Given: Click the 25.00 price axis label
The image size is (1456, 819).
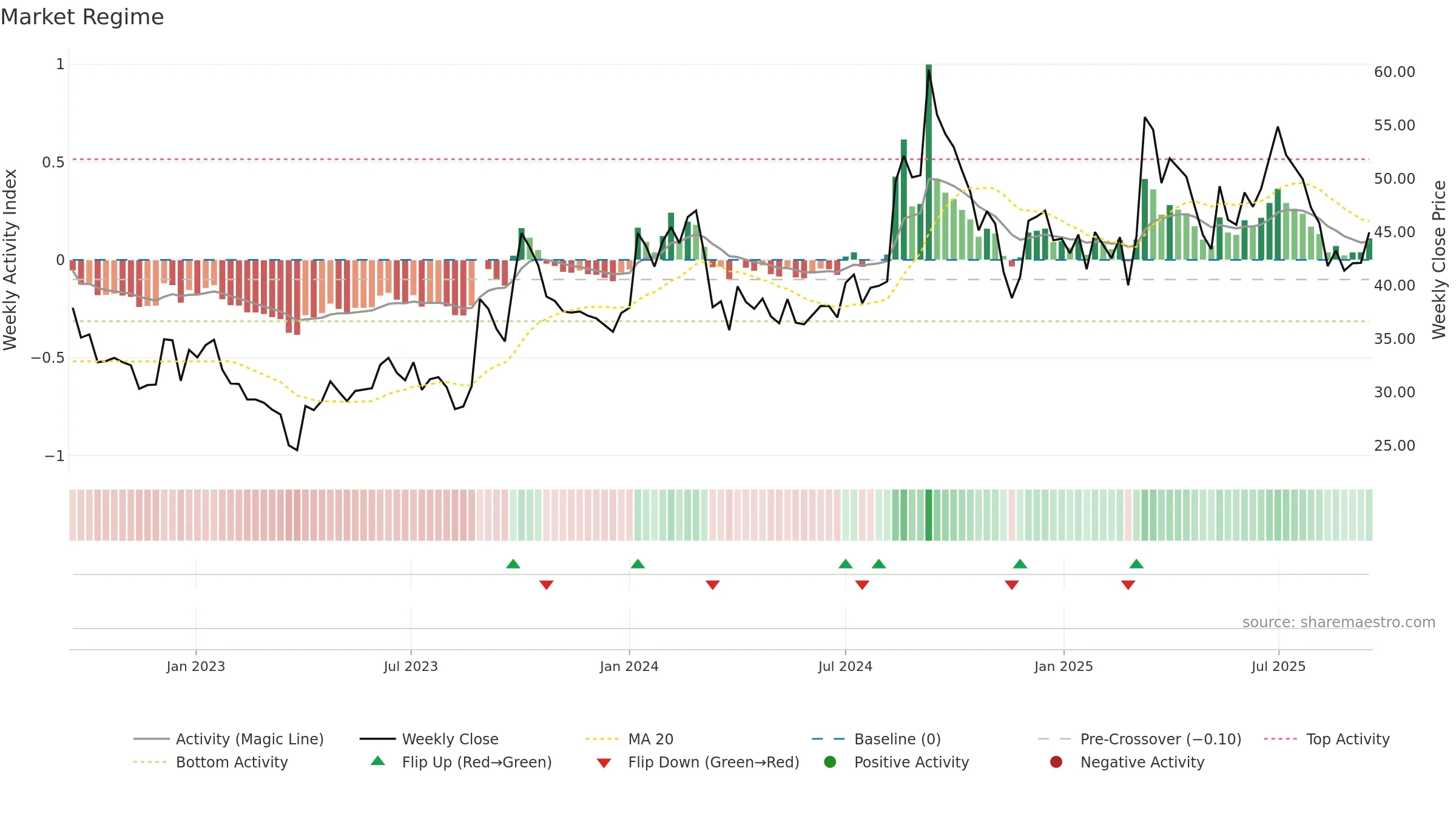Looking at the screenshot, I should click(1395, 445).
